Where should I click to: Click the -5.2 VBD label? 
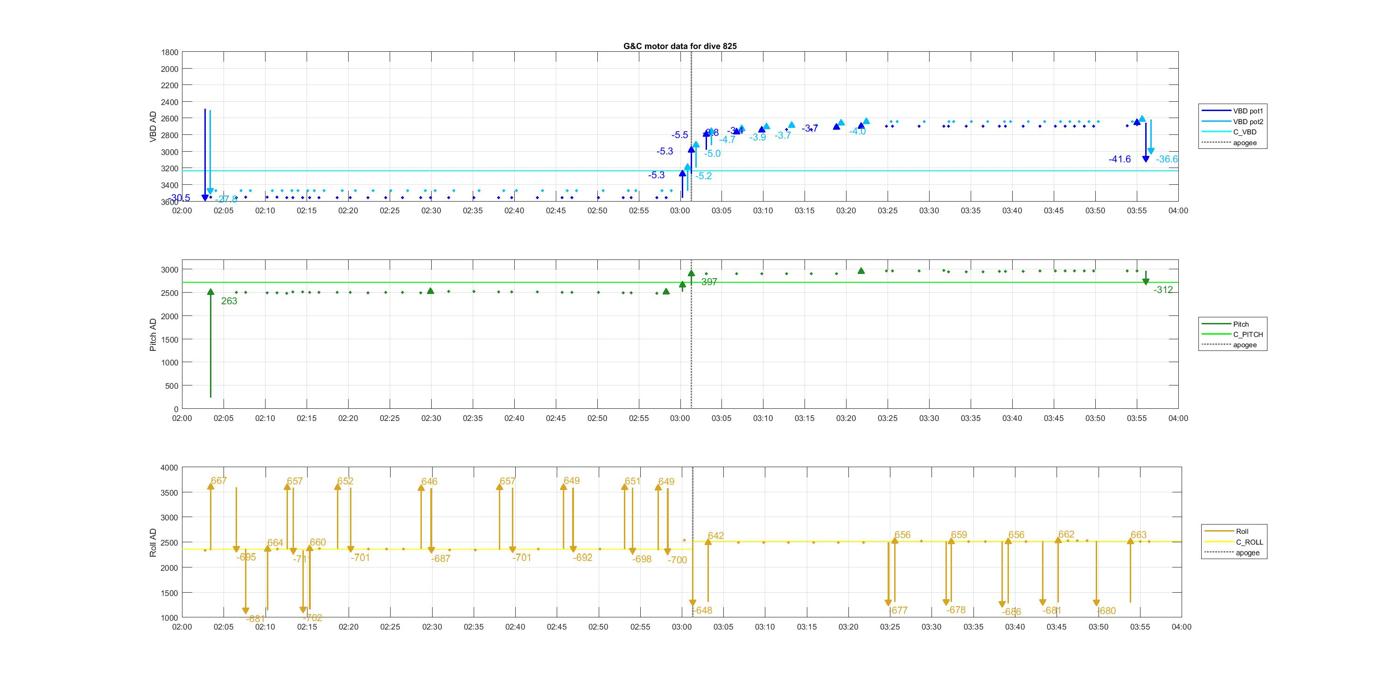[x=703, y=176]
